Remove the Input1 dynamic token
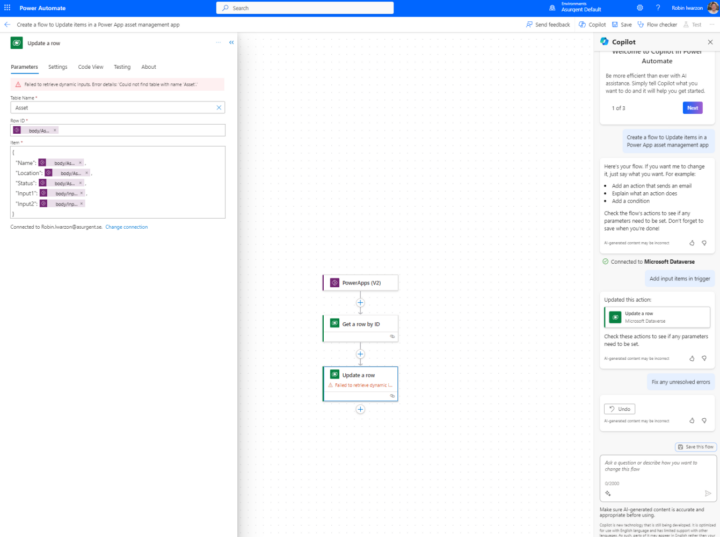Viewport: 720px width, 537px height. click(82, 193)
